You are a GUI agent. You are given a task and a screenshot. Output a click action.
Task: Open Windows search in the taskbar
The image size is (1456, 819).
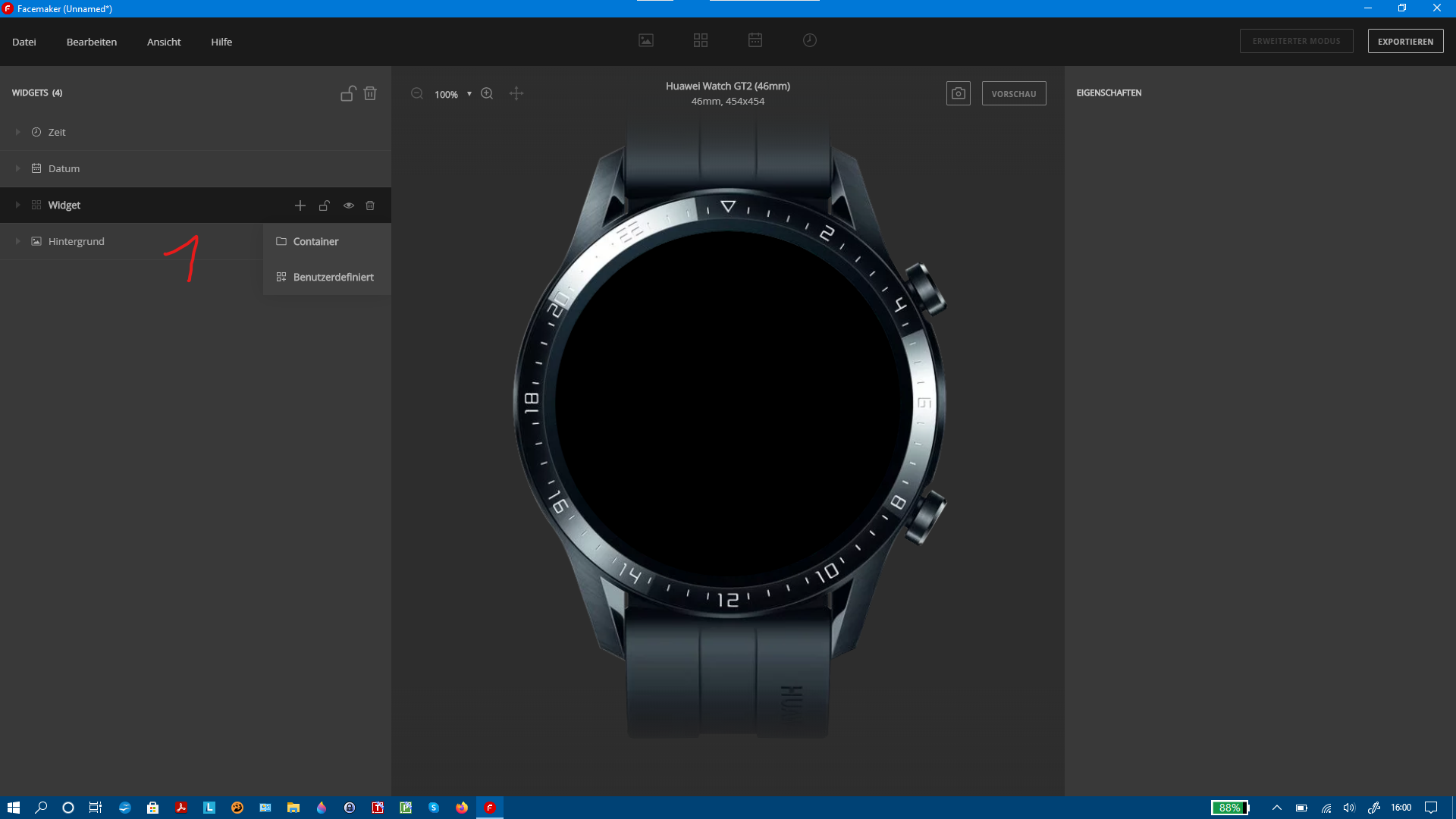tap(41, 808)
